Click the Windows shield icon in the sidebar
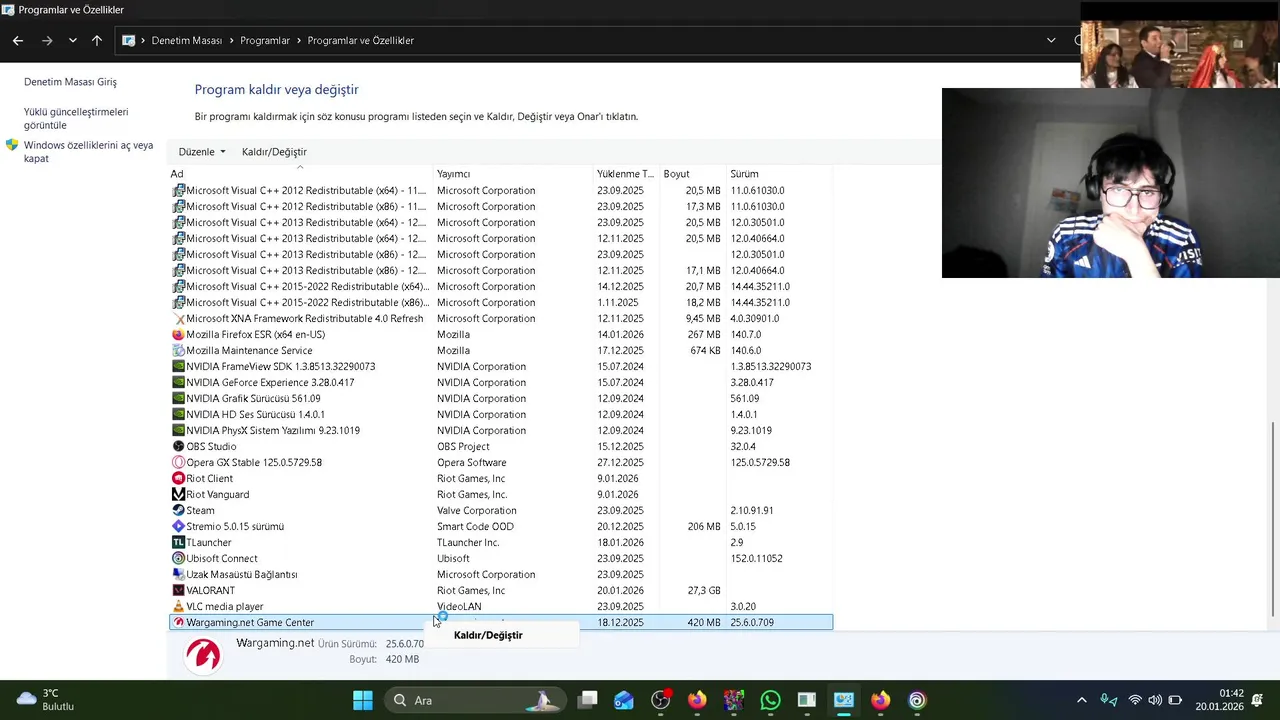Screen dimensions: 1280x720 [12, 145]
